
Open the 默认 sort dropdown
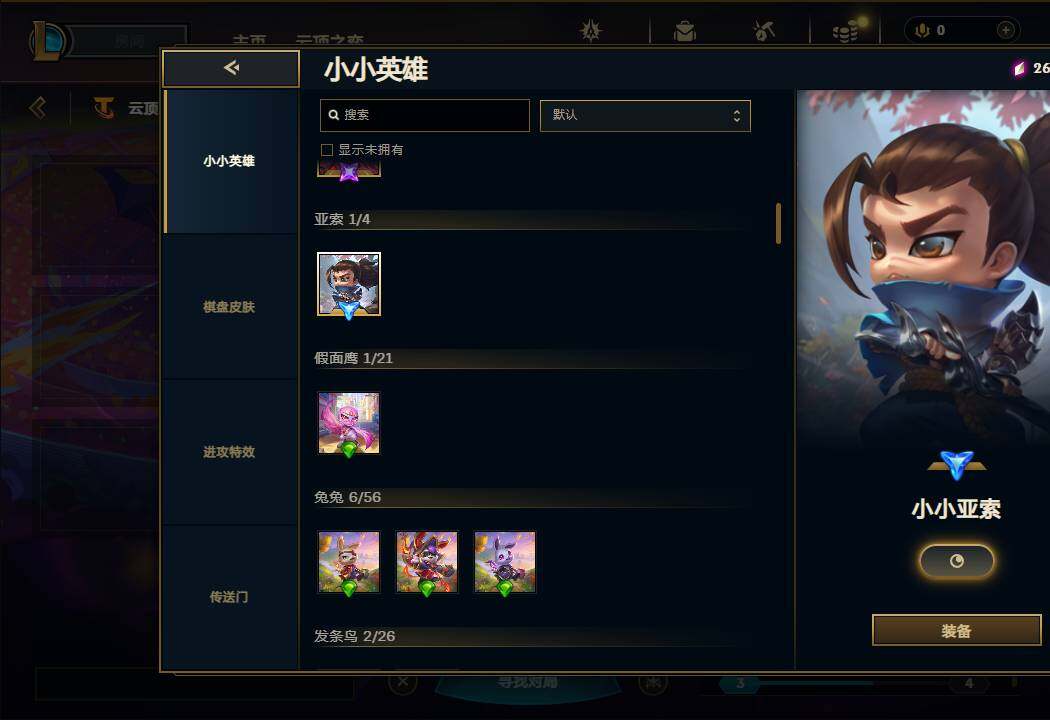pyautogui.click(x=645, y=115)
